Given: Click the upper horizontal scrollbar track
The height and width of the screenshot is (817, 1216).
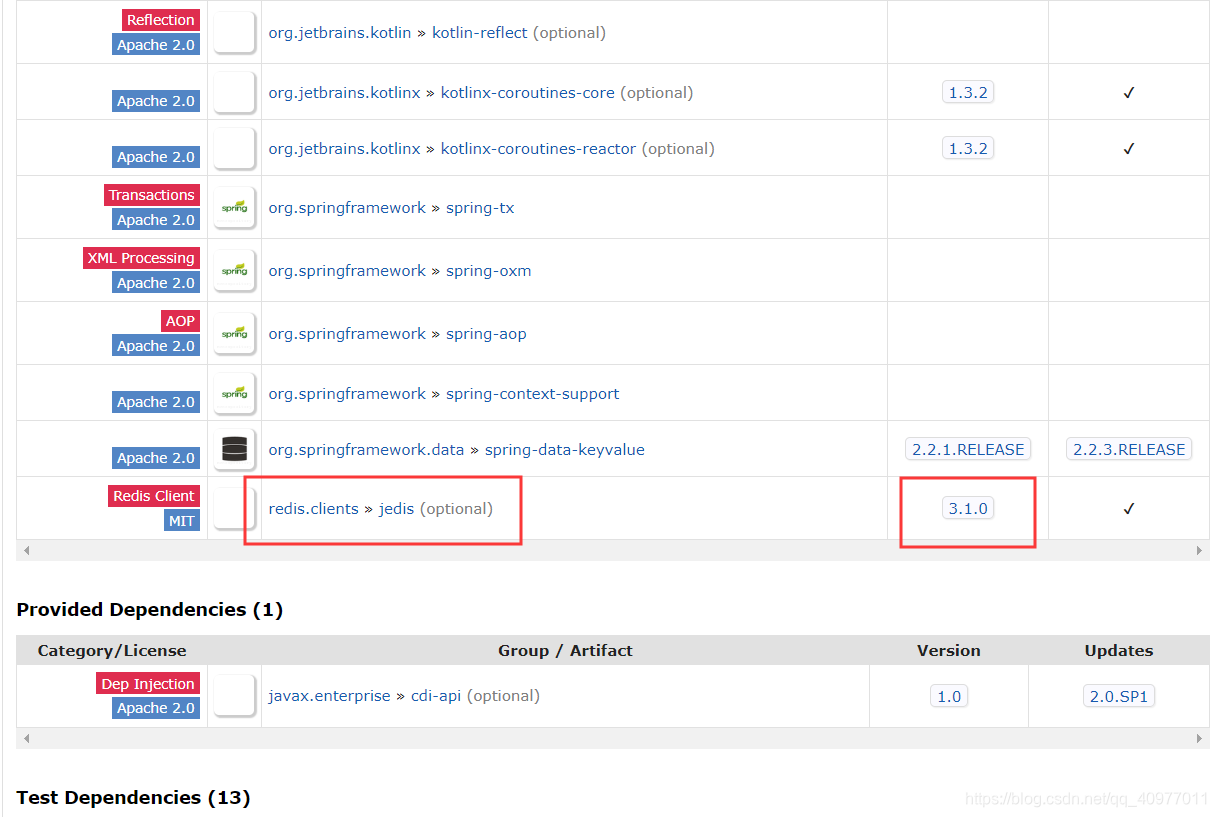Looking at the screenshot, I should point(613,550).
